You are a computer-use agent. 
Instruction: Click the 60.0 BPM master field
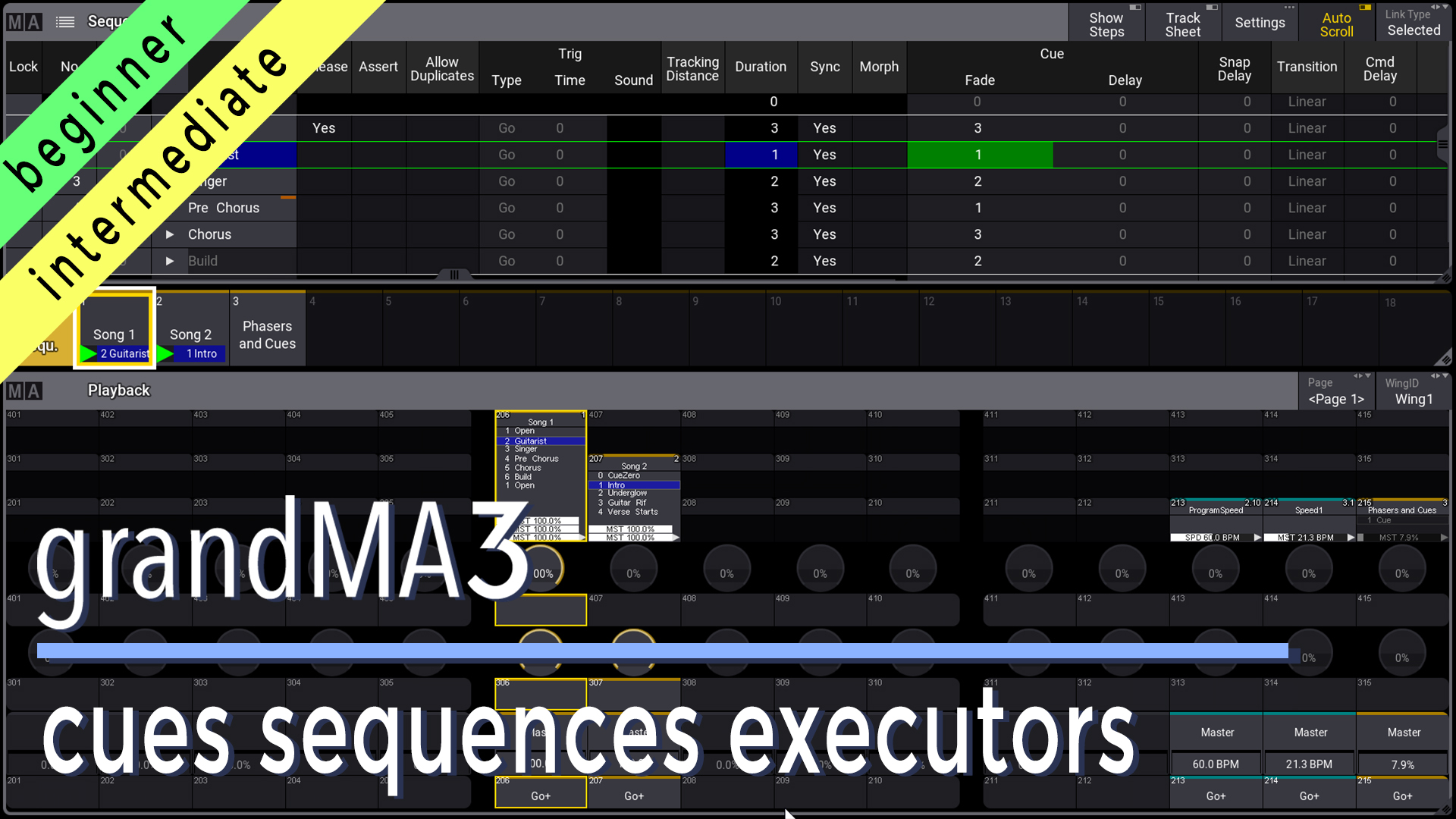(x=1216, y=764)
